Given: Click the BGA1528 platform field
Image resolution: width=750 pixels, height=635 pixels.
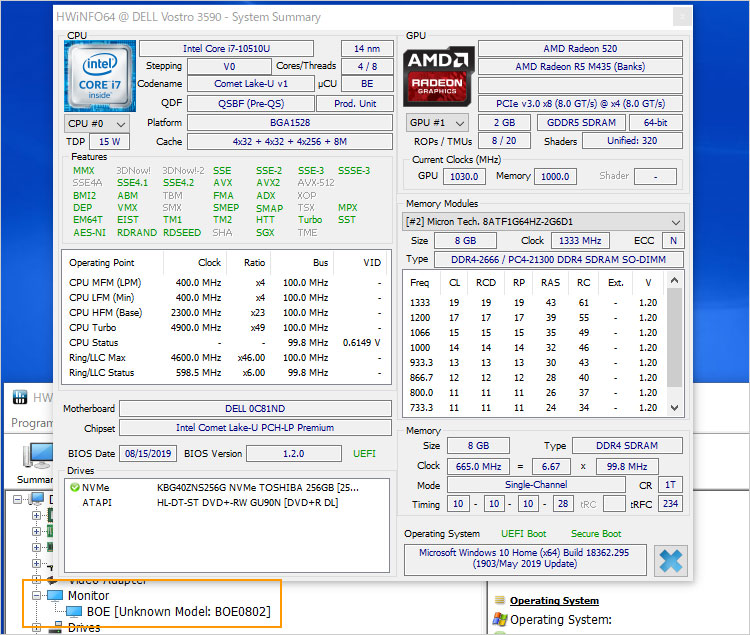Looking at the screenshot, I should (x=290, y=122).
